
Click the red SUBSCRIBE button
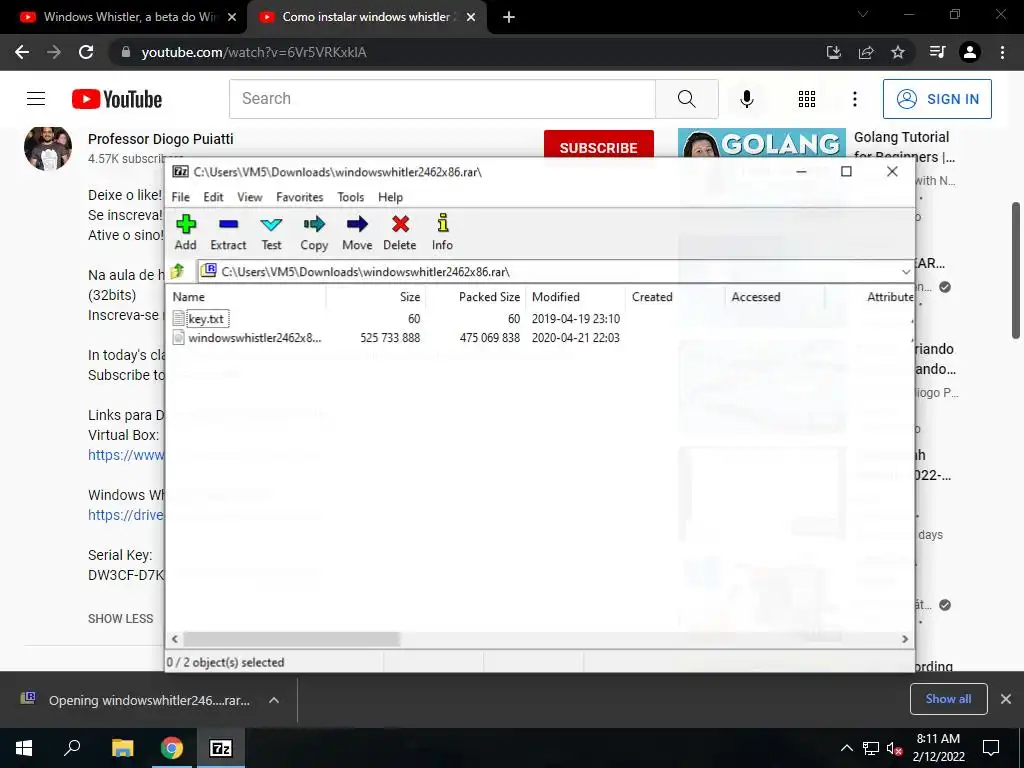point(598,145)
